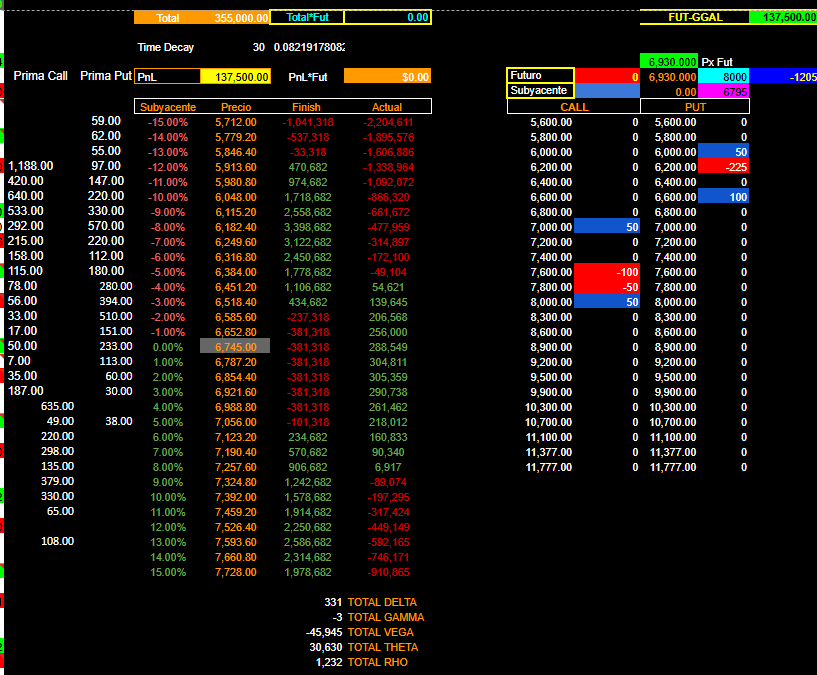Select the PUT 6,000.00 strike quantity 50
817x675 pixels.
coord(723,152)
